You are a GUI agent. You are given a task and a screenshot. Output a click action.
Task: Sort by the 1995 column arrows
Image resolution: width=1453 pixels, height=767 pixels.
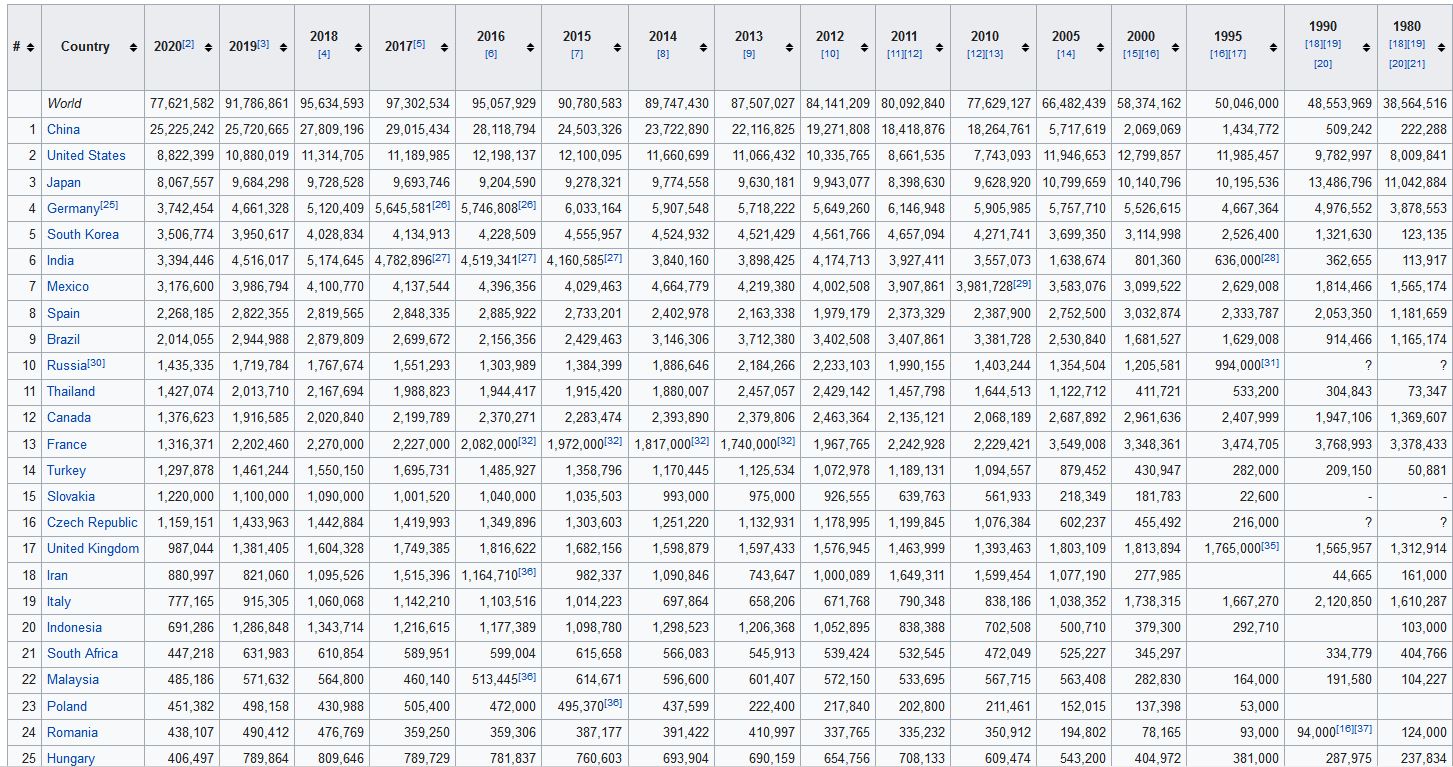coord(1272,47)
